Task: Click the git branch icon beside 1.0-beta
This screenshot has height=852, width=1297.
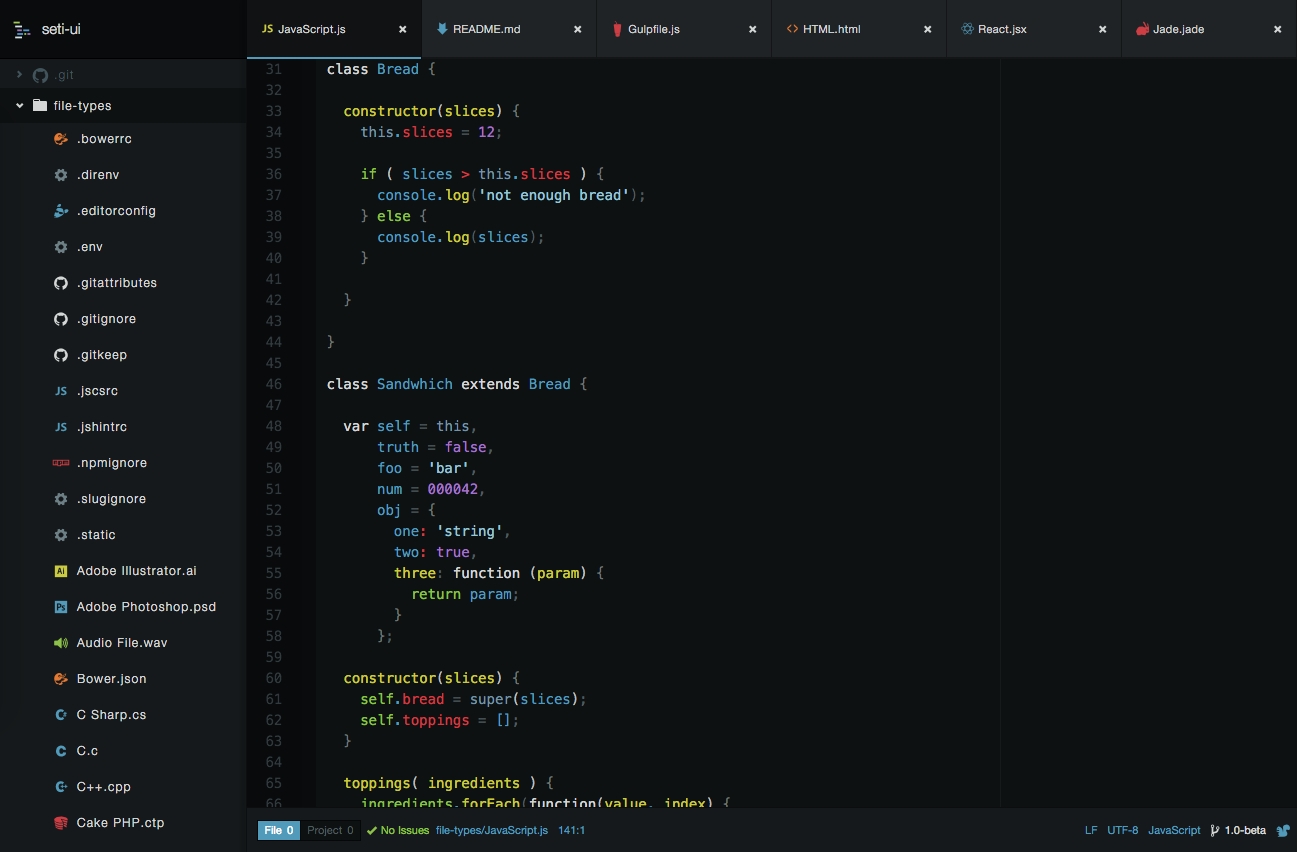Action: pos(1214,830)
